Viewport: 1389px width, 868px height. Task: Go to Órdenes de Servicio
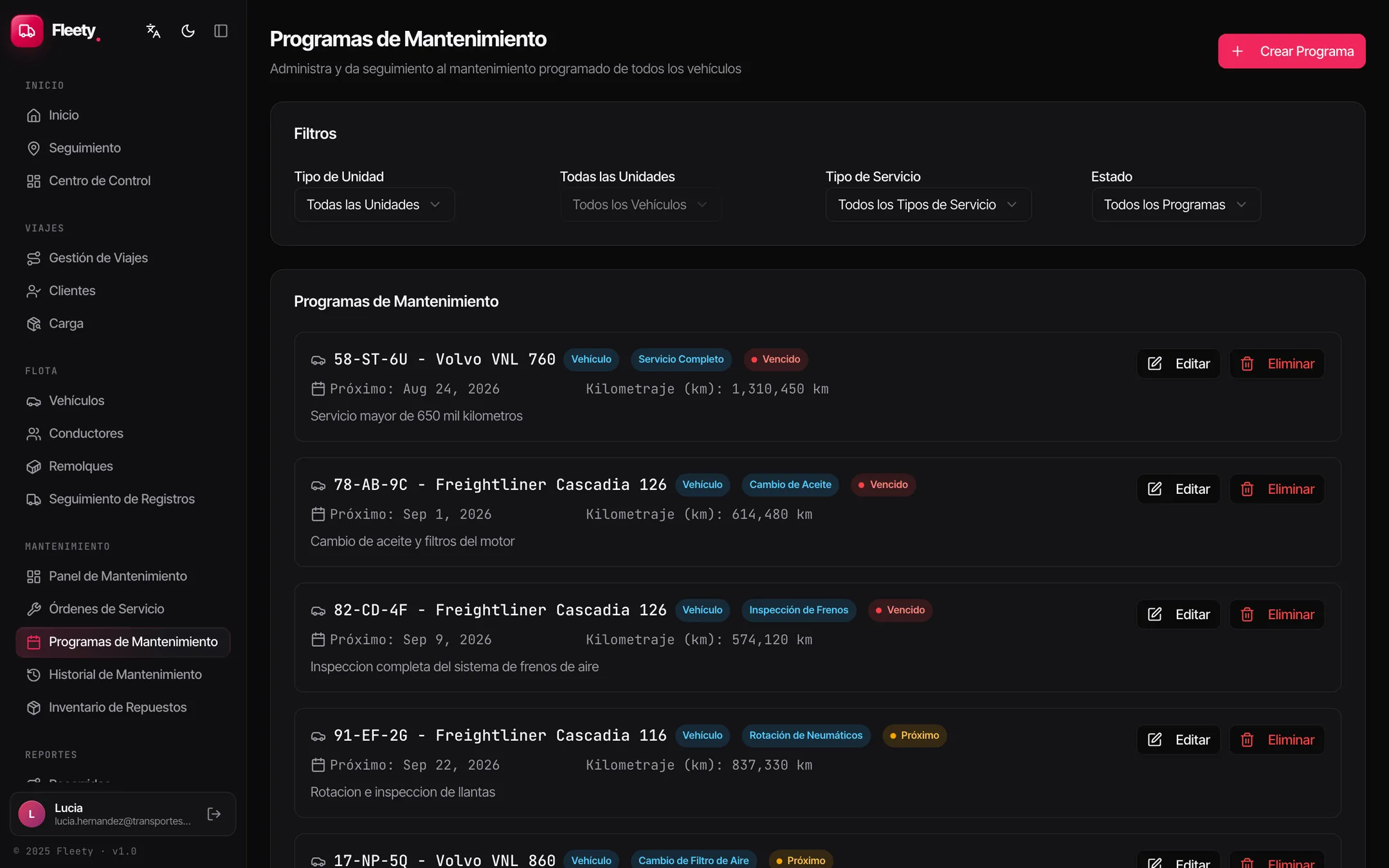(123, 609)
